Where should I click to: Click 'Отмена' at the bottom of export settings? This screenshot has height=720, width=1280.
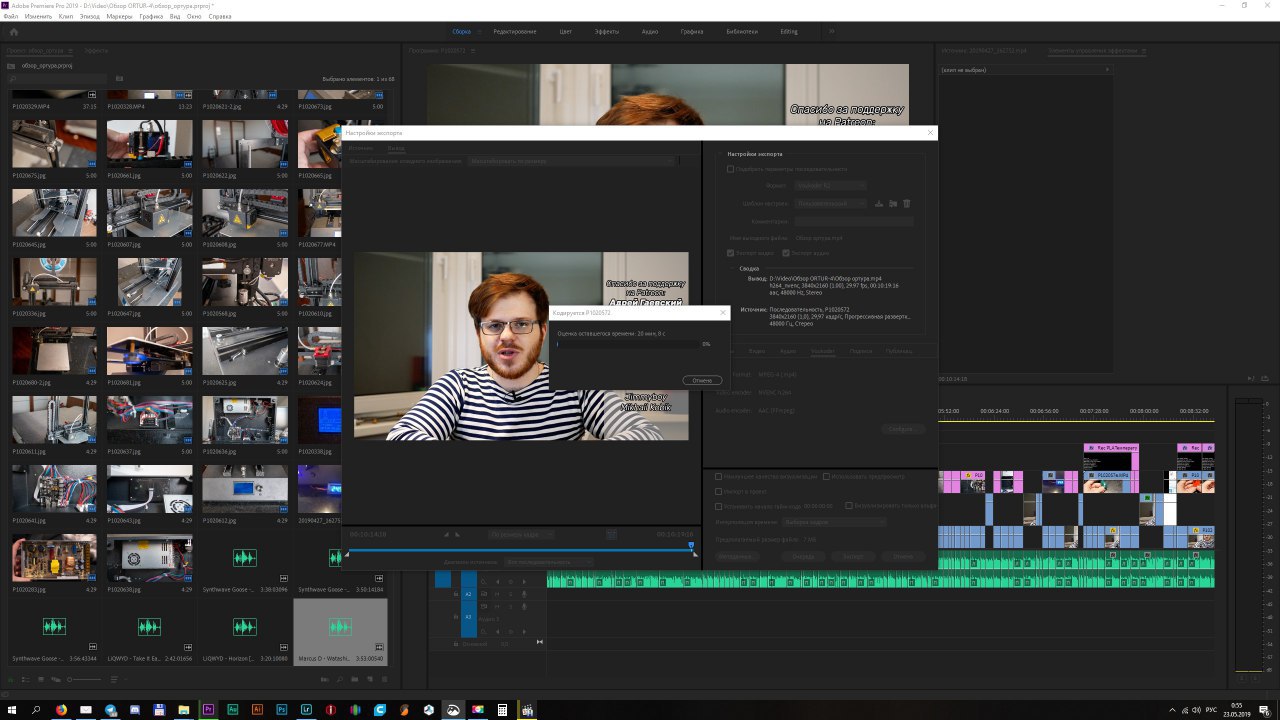point(903,556)
